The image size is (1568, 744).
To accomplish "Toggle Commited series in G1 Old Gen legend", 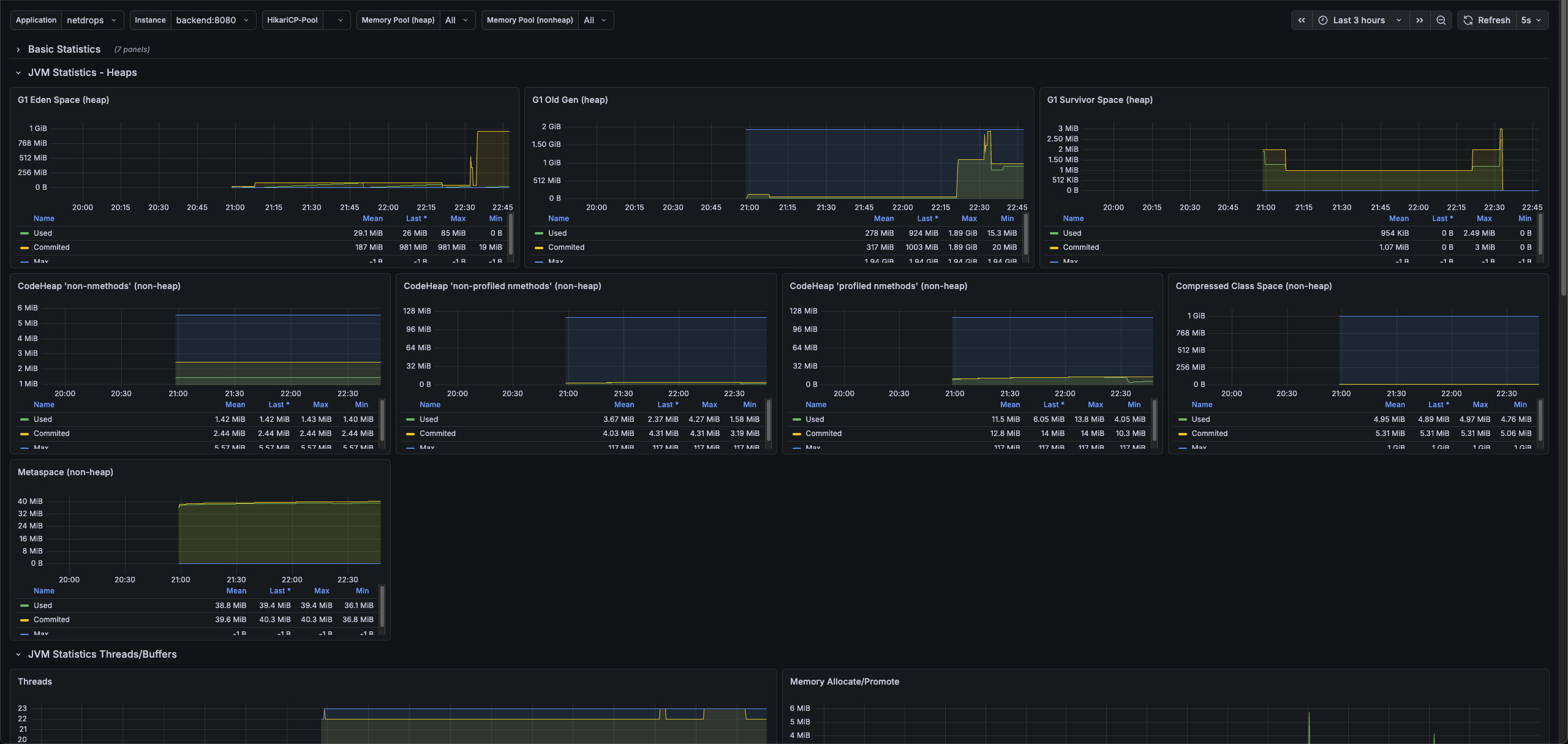I will (566, 247).
